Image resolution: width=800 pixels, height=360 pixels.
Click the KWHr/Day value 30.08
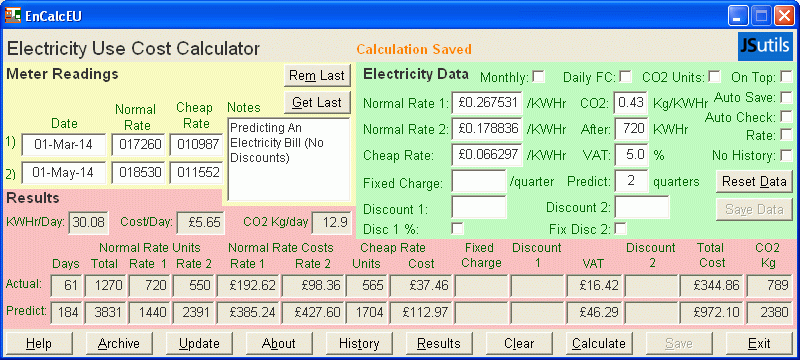click(88, 222)
